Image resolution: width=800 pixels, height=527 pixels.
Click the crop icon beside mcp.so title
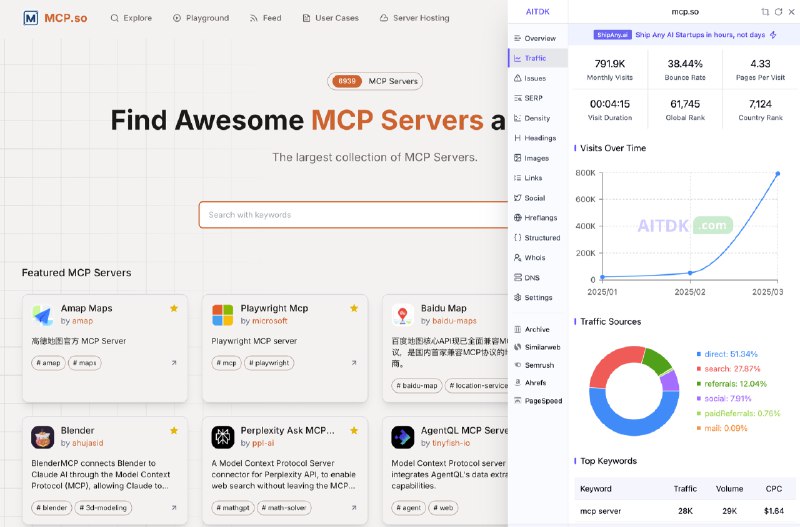pyautogui.click(x=765, y=12)
